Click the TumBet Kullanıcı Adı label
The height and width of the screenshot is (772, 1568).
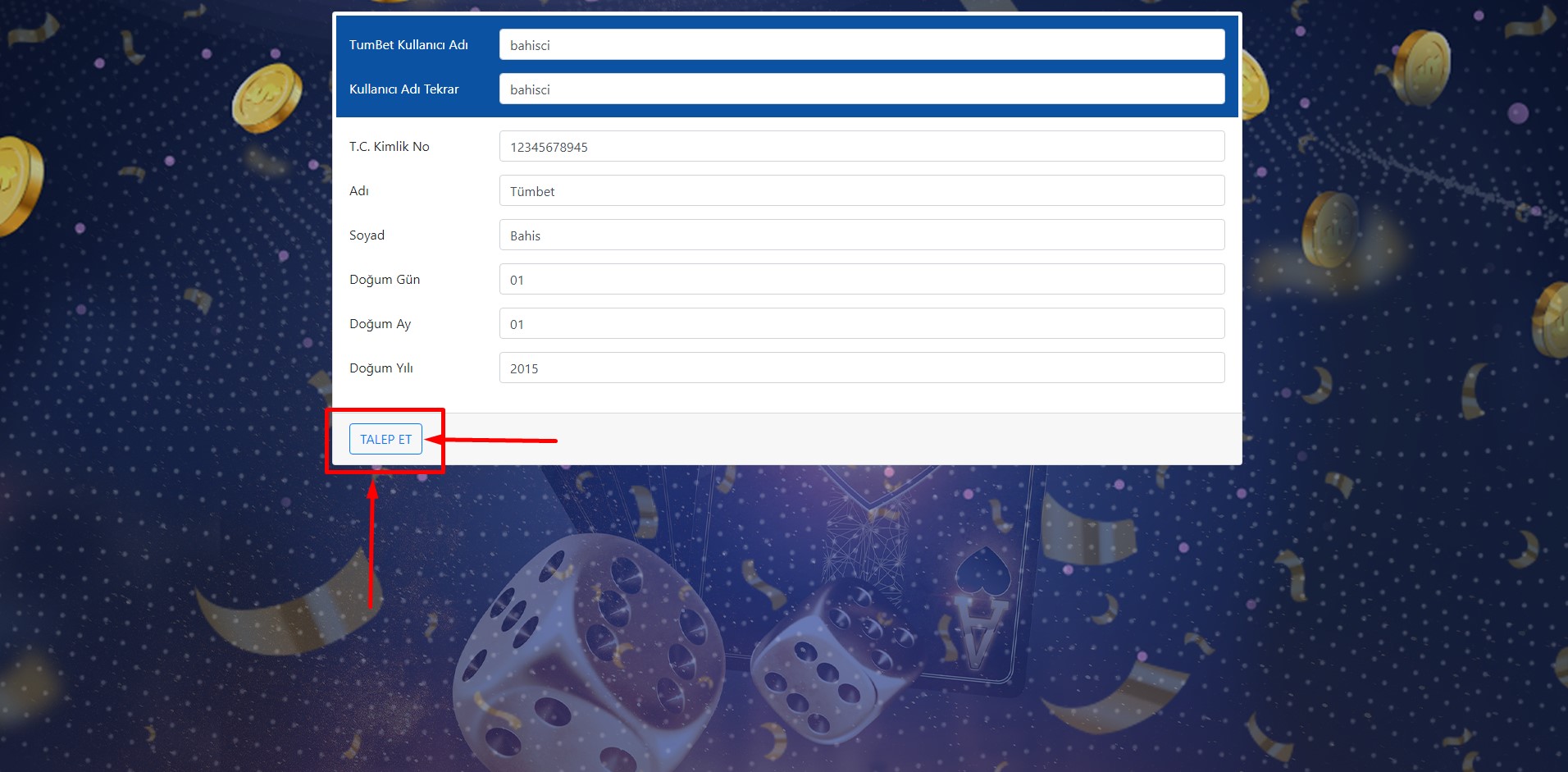coord(408,45)
